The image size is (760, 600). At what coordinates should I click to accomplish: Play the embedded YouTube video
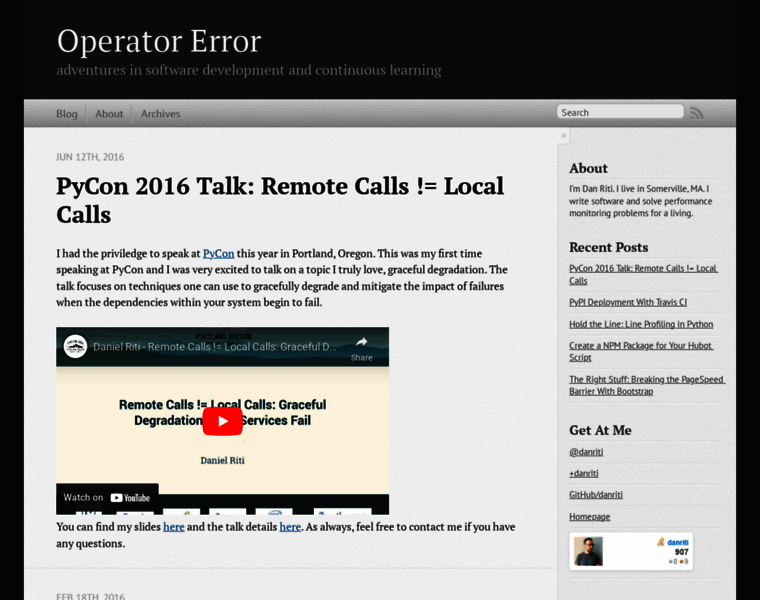click(x=222, y=421)
